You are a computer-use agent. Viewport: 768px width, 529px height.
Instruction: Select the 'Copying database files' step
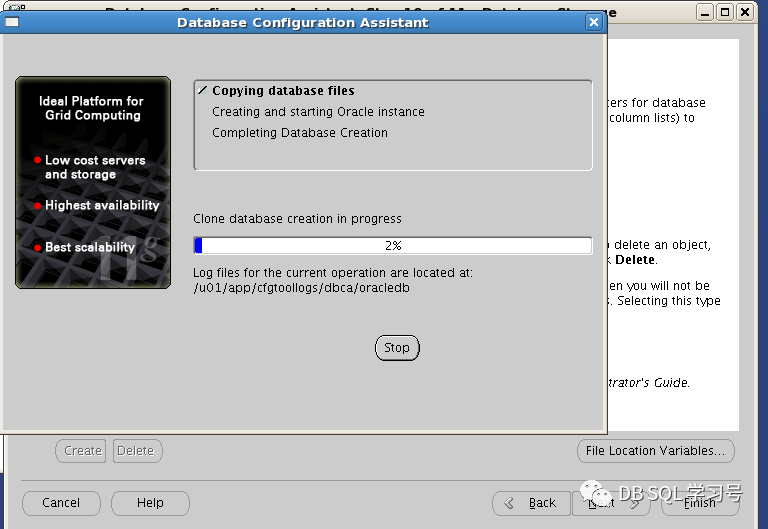[x=283, y=91]
